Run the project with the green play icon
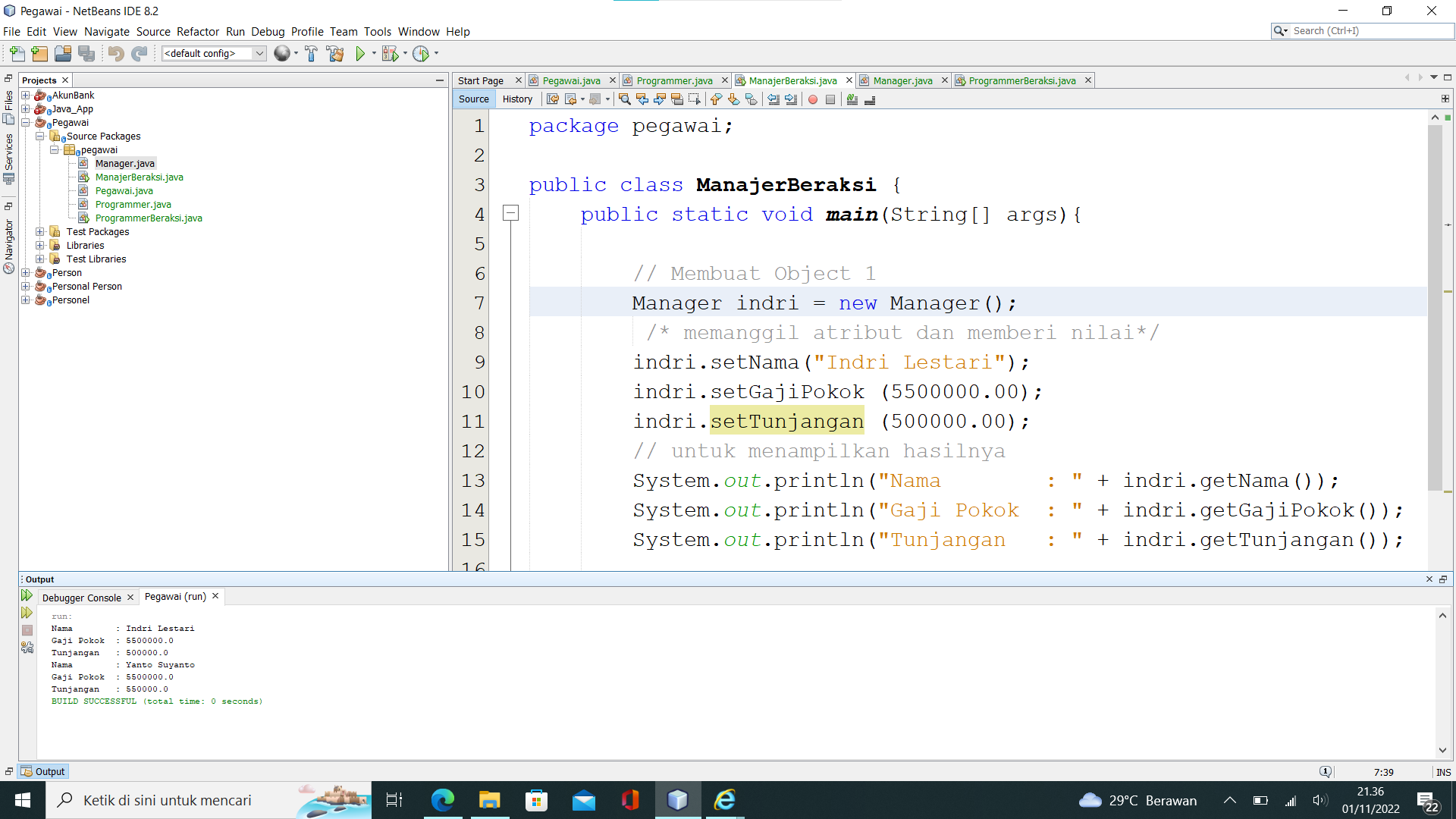Viewport: 1456px width, 819px height. coord(360,53)
